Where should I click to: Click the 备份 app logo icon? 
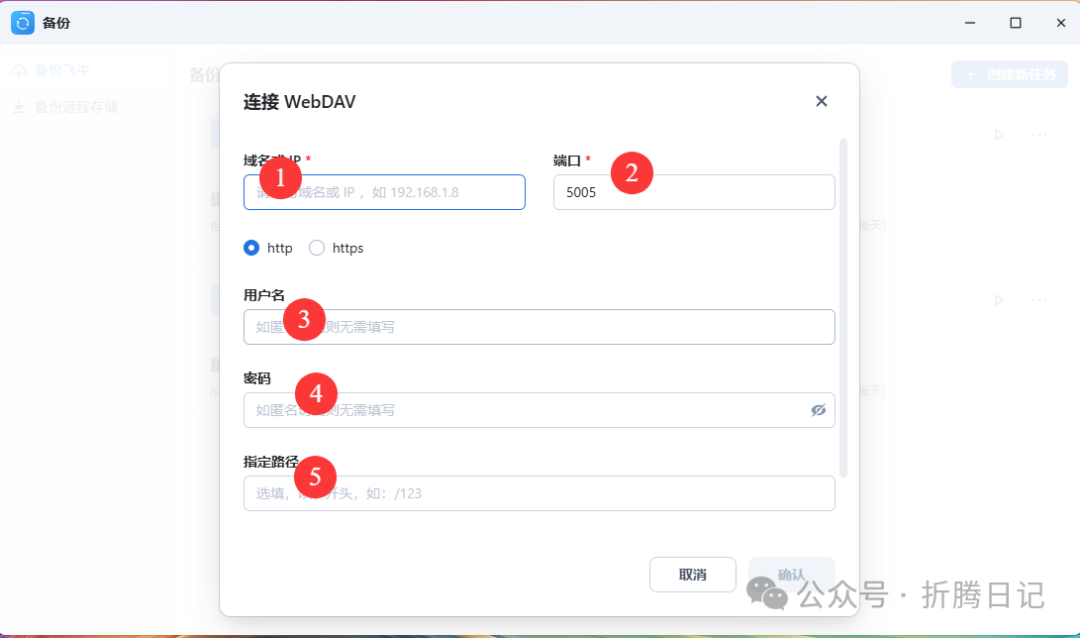point(23,23)
